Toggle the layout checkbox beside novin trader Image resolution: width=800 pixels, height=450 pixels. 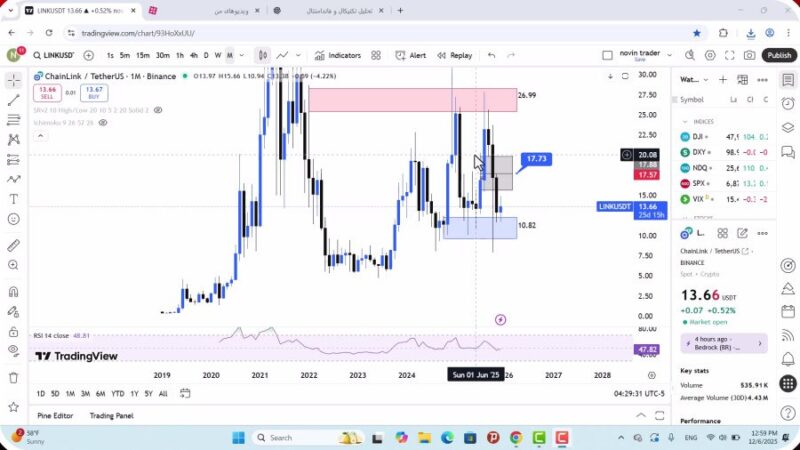click(x=607, y=55)
